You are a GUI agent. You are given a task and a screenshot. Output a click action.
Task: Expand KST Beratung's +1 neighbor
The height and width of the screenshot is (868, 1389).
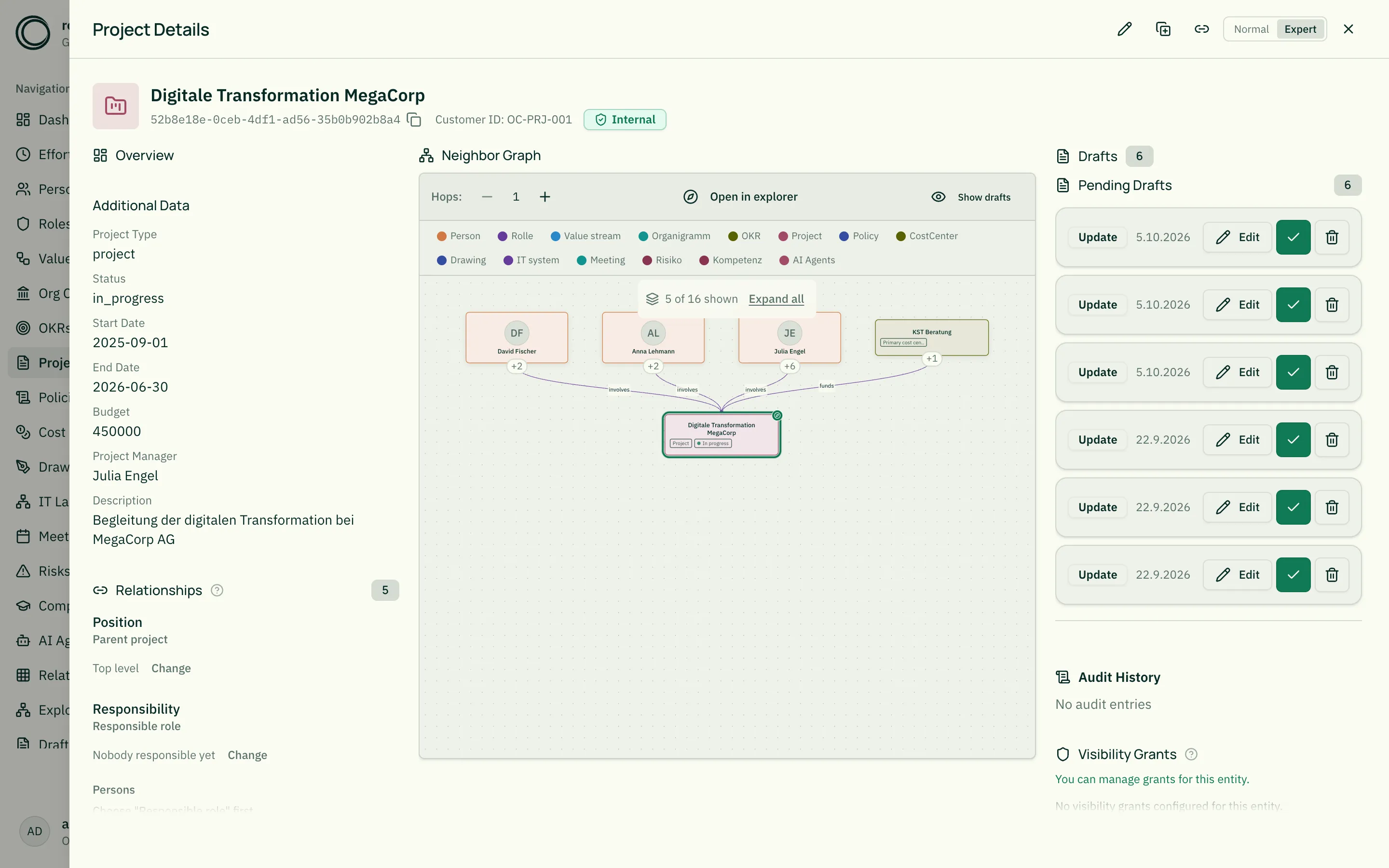(x=932, y=359)
